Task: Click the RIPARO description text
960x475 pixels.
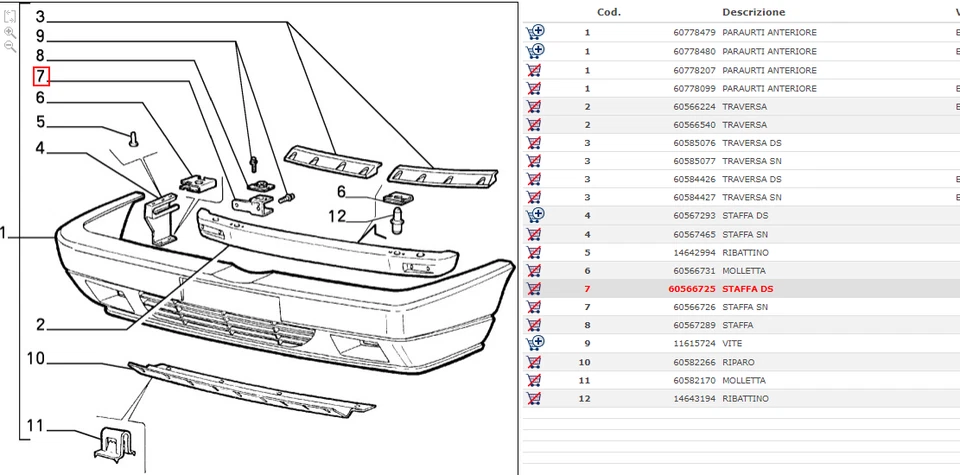Action: point(738,362)
